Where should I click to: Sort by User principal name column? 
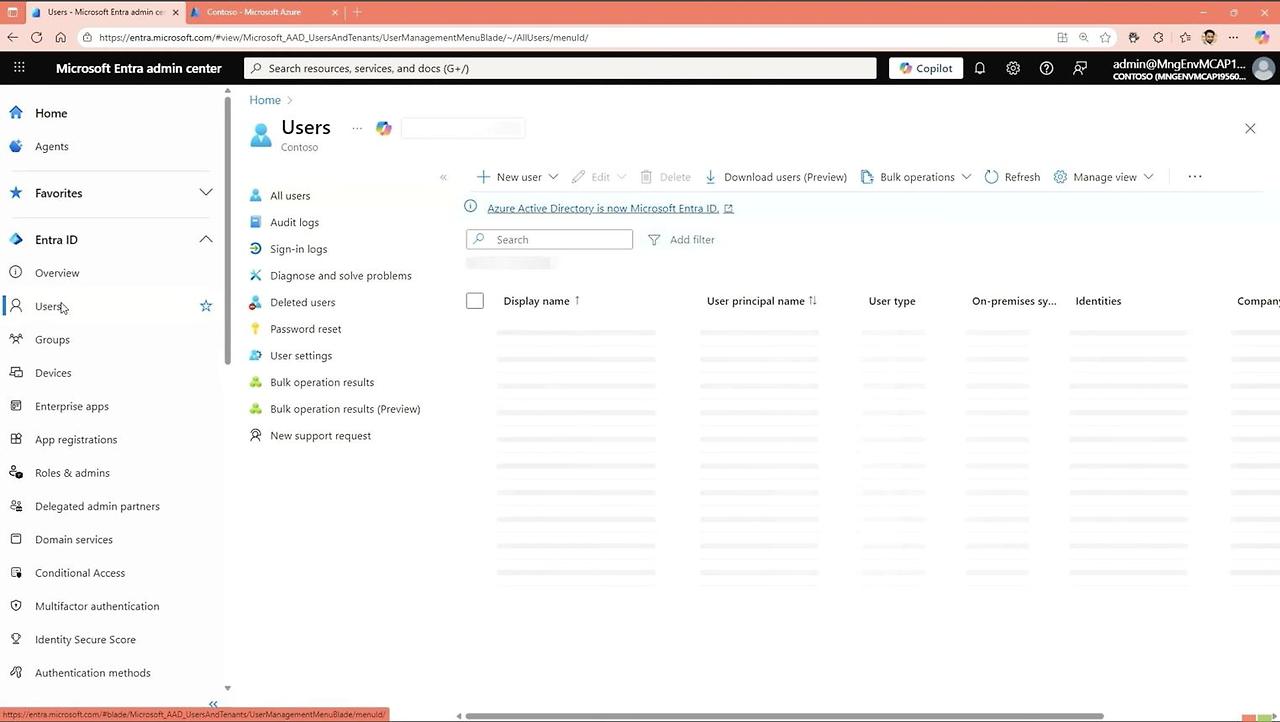click(x=756, y=301)
